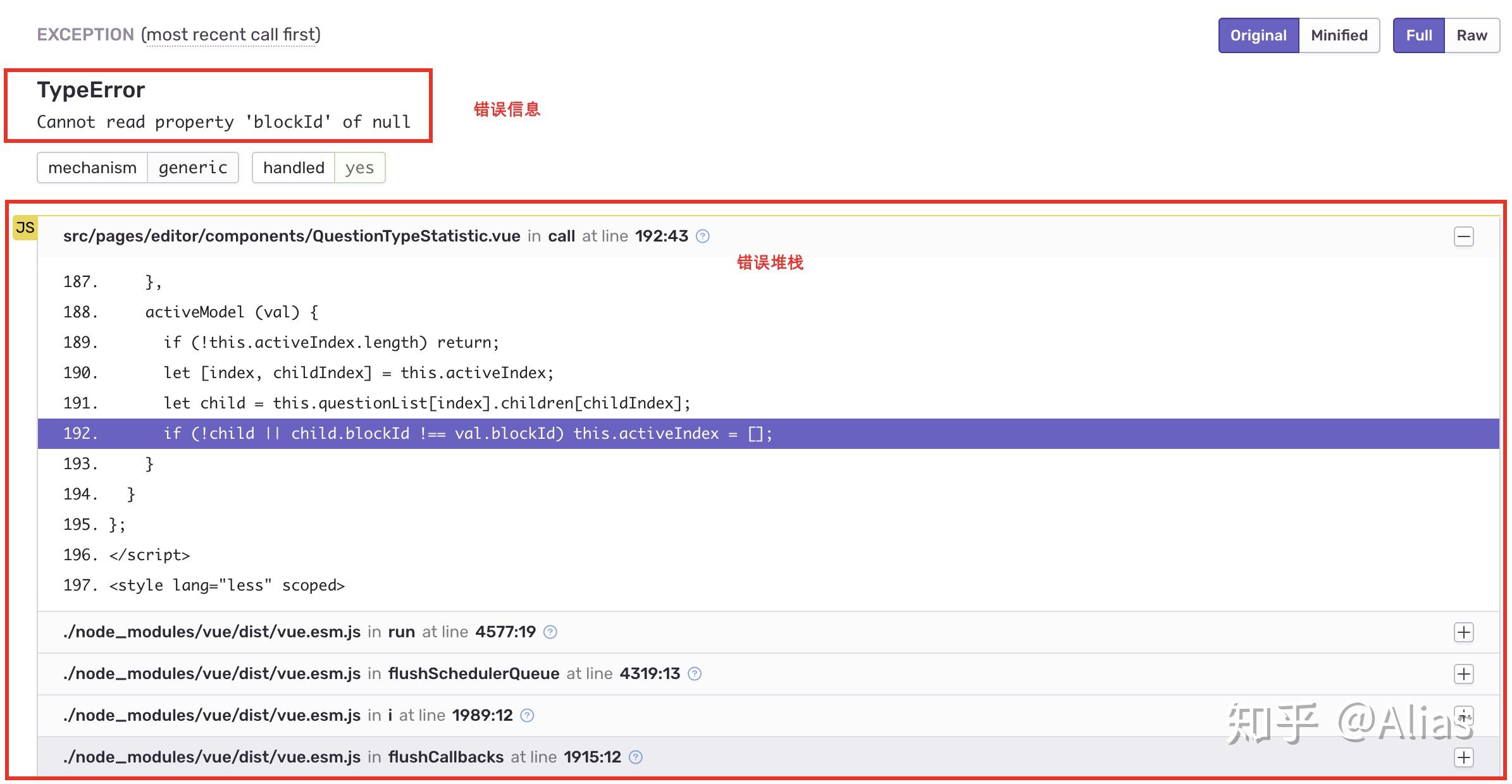The height and width of the screenshot is (784, 1512).
Task: Switch stack trace to Original view
Action: [1258, 35]
